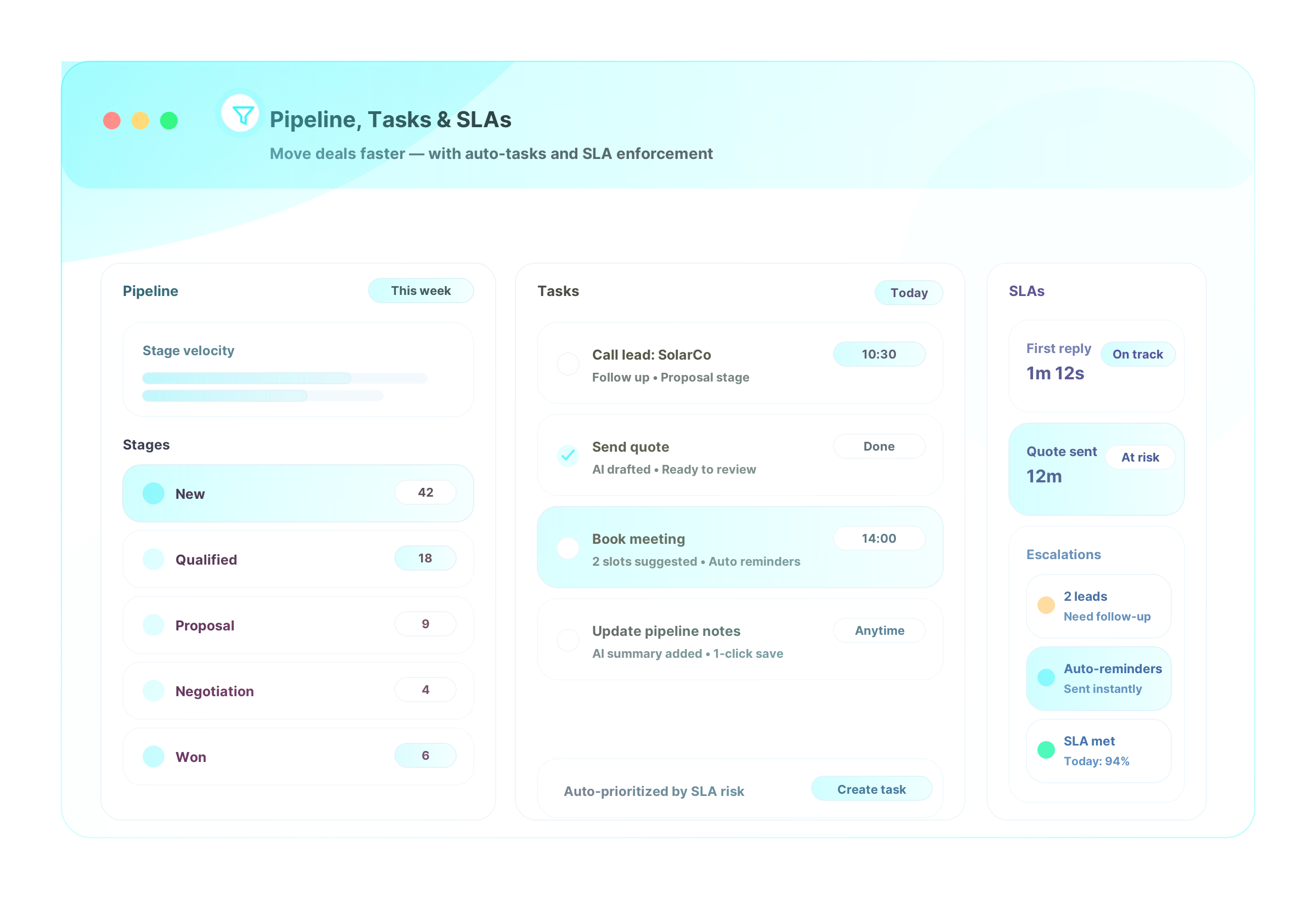
Task: Open the Anytime schedule selector
Action: click(x=879, y=630)
